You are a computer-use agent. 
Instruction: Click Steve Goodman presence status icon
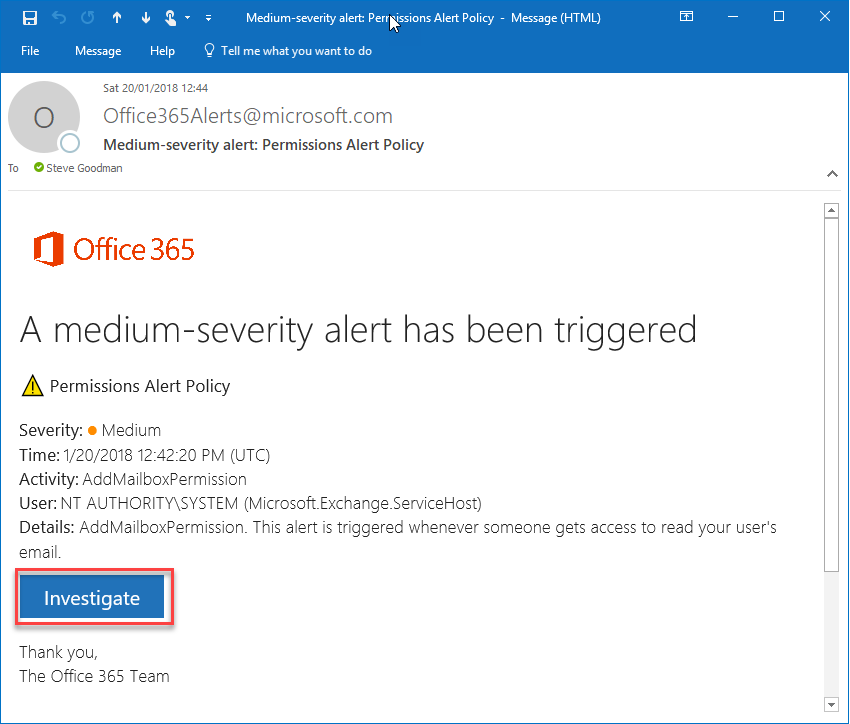(x=39, y=168)
